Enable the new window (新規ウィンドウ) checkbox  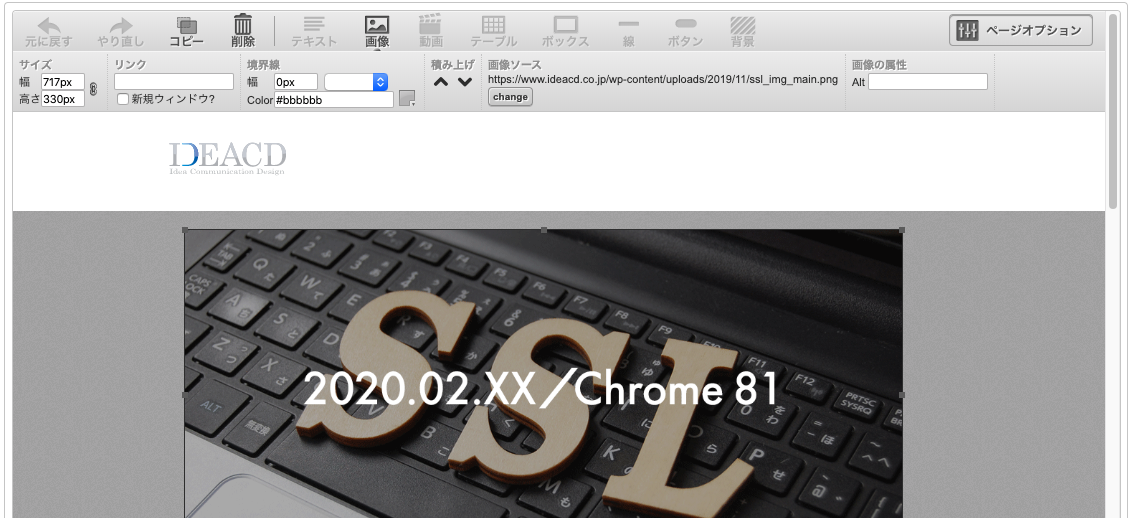pos(123,99)
